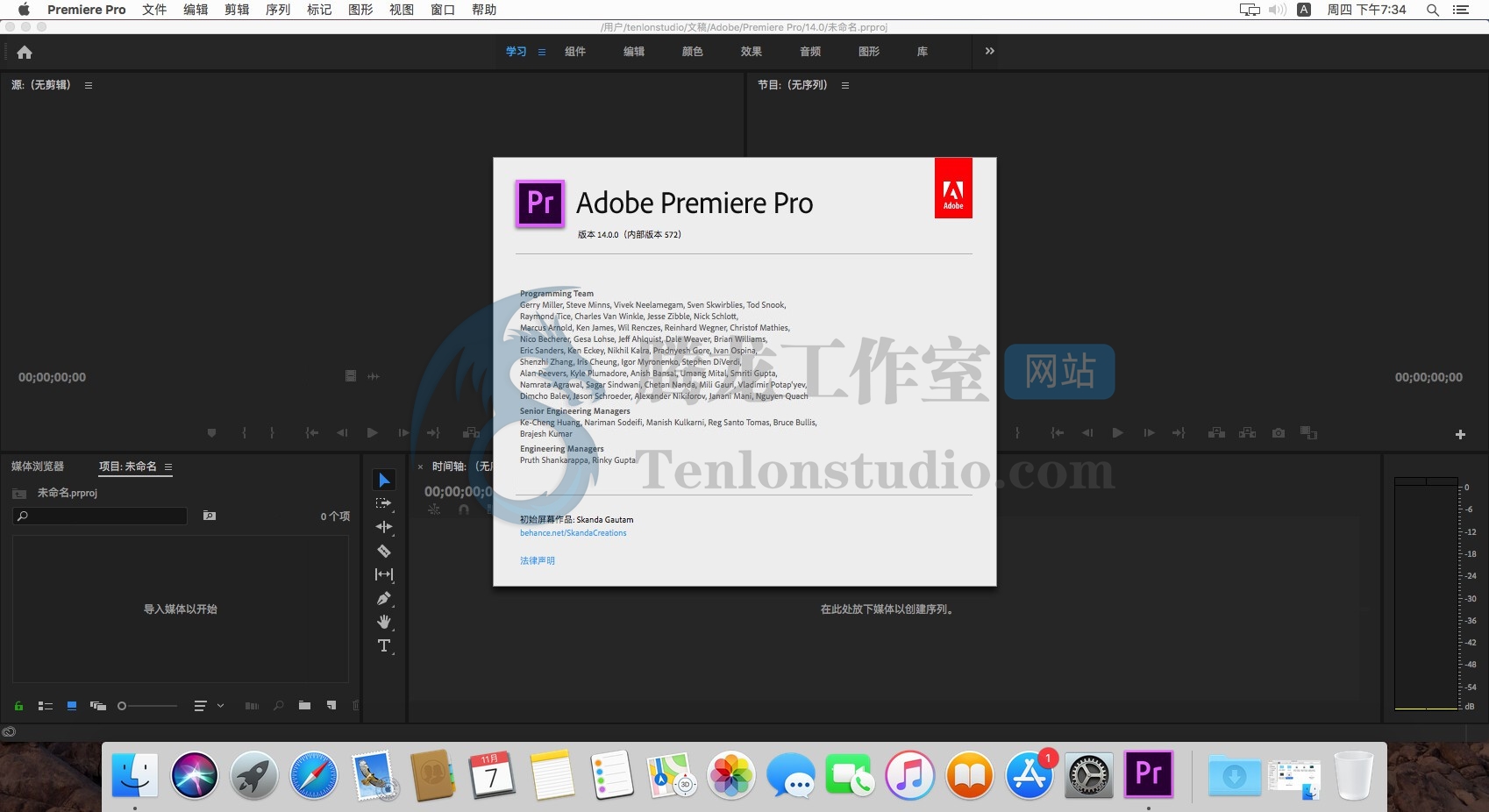Open Comparison View in Program monitor
The width and height of the screenshot is (1489, 812).
pyautogui.click(x=1308, y=433)
